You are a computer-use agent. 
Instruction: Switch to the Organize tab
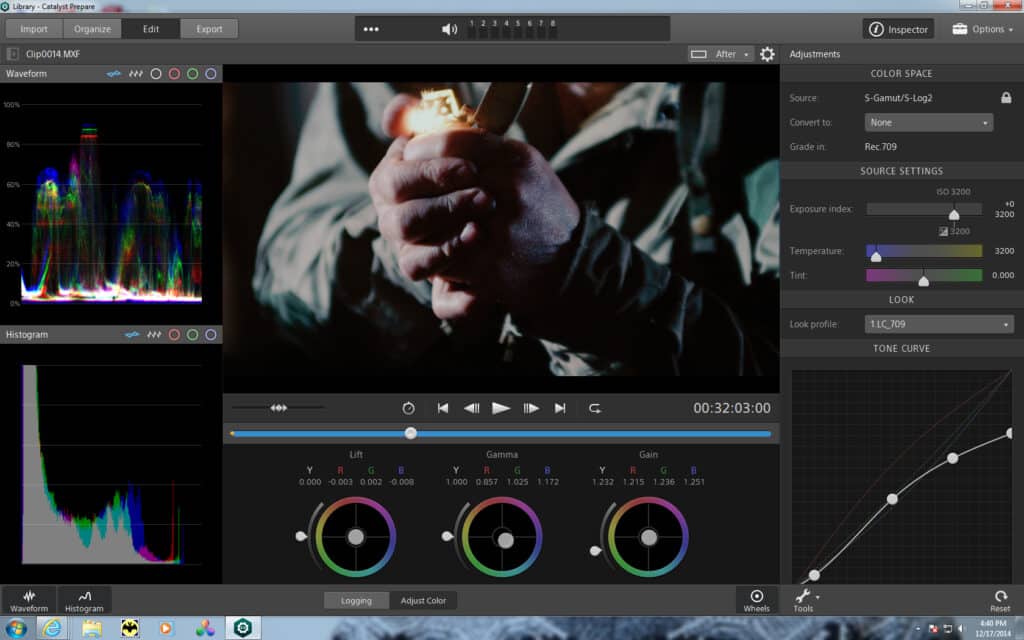point(92,29)
